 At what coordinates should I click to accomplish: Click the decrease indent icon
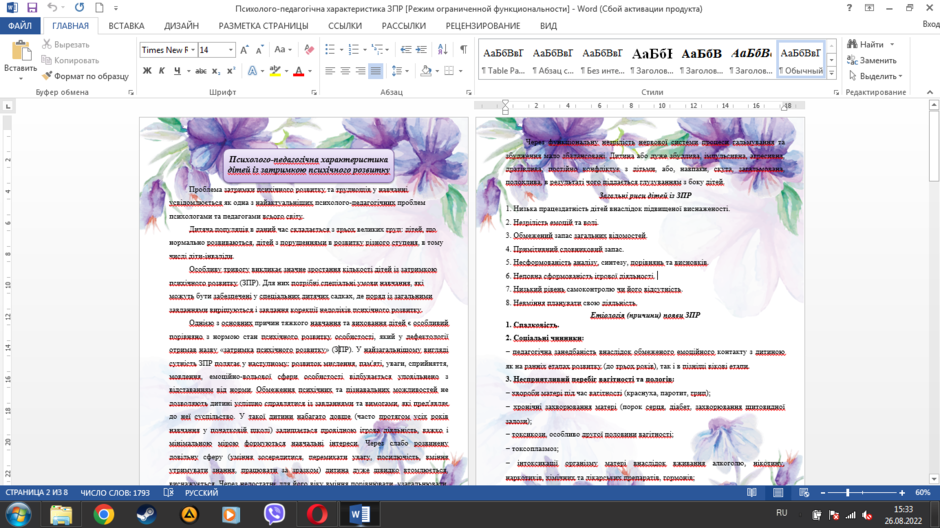coord(406,50)
